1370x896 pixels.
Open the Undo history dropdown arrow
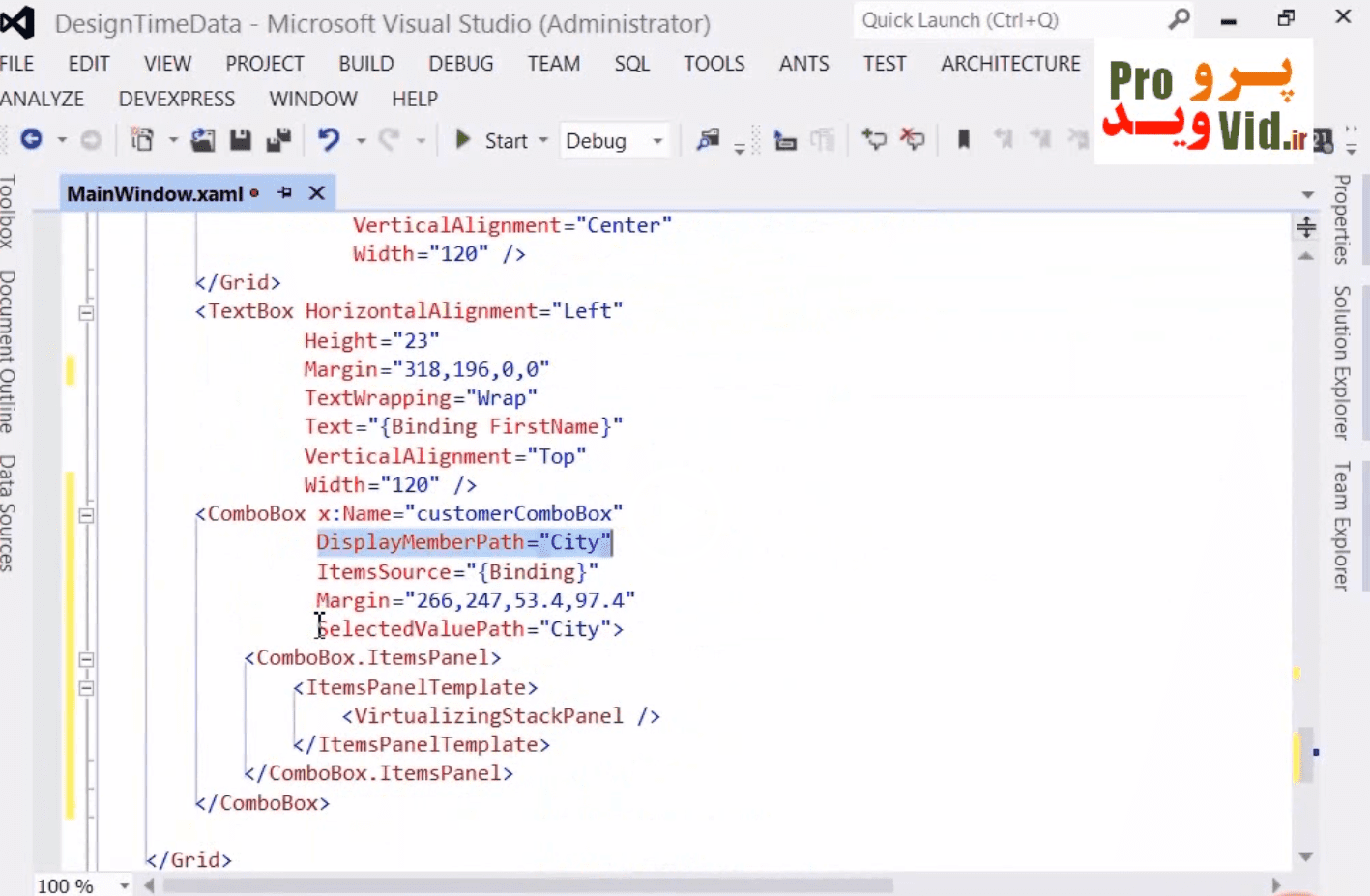tap(361, 141)
